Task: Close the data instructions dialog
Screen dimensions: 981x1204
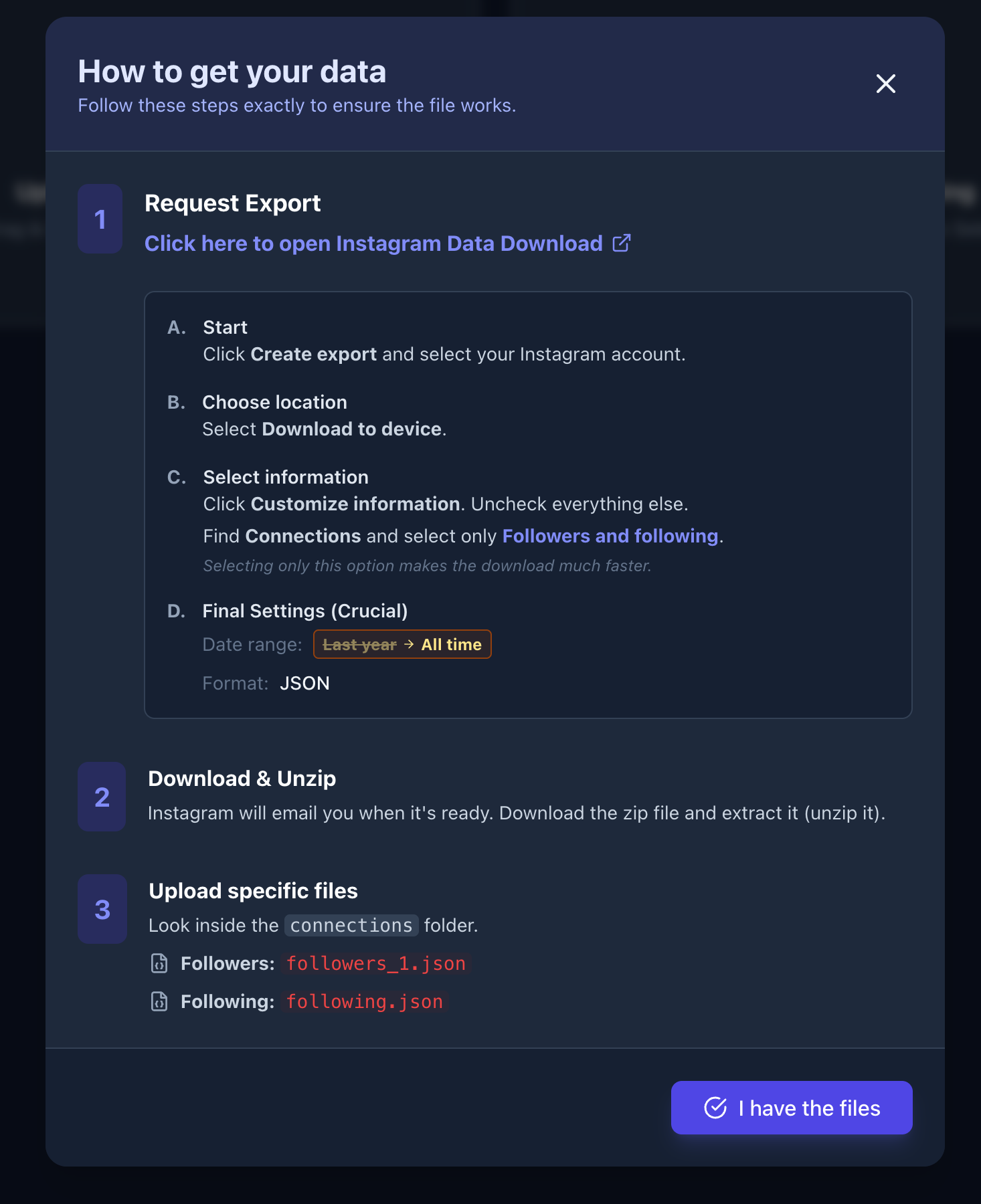Action: 885,84
